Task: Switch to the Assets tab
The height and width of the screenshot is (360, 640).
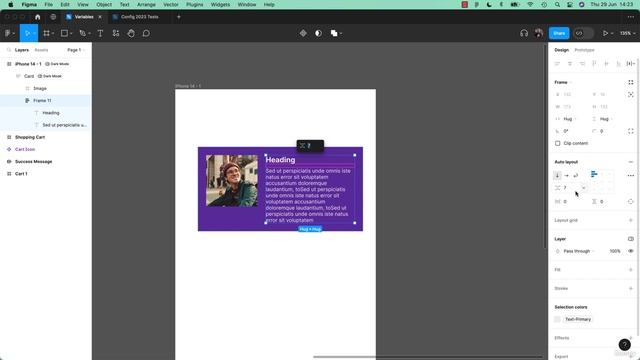Action: [x=41, y=50]
